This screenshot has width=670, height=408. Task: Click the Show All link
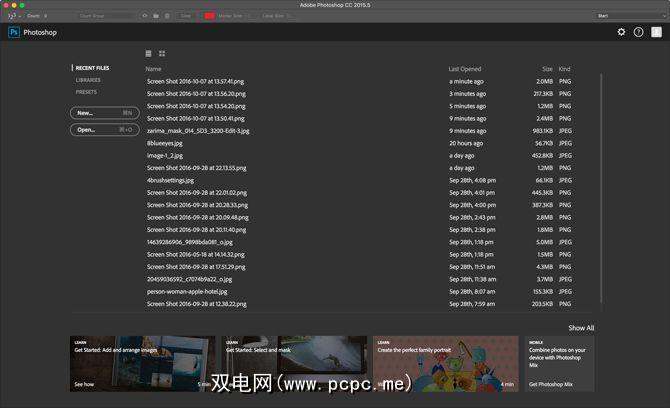(581, 328)
